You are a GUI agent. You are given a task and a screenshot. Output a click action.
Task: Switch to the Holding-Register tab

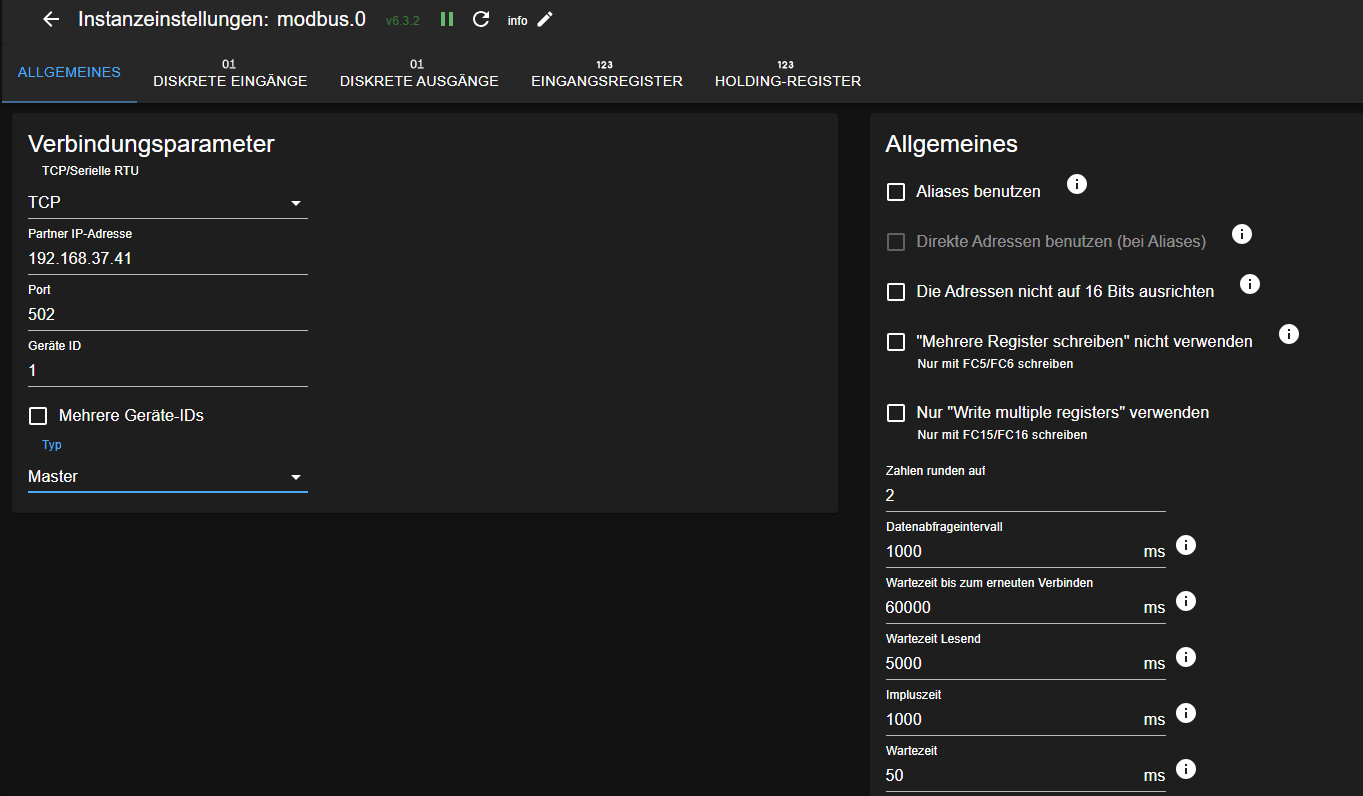pos(787,74)
